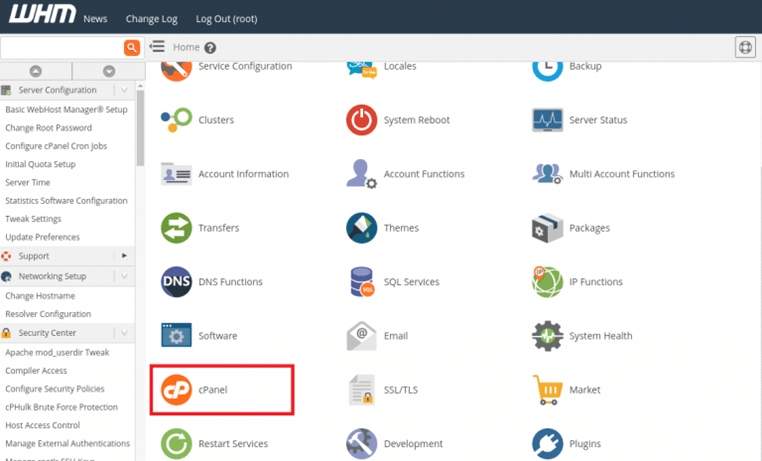This screenshot has height=461, width=762.
Task: Expand the Support section arrow
Action: coord(124,256)
